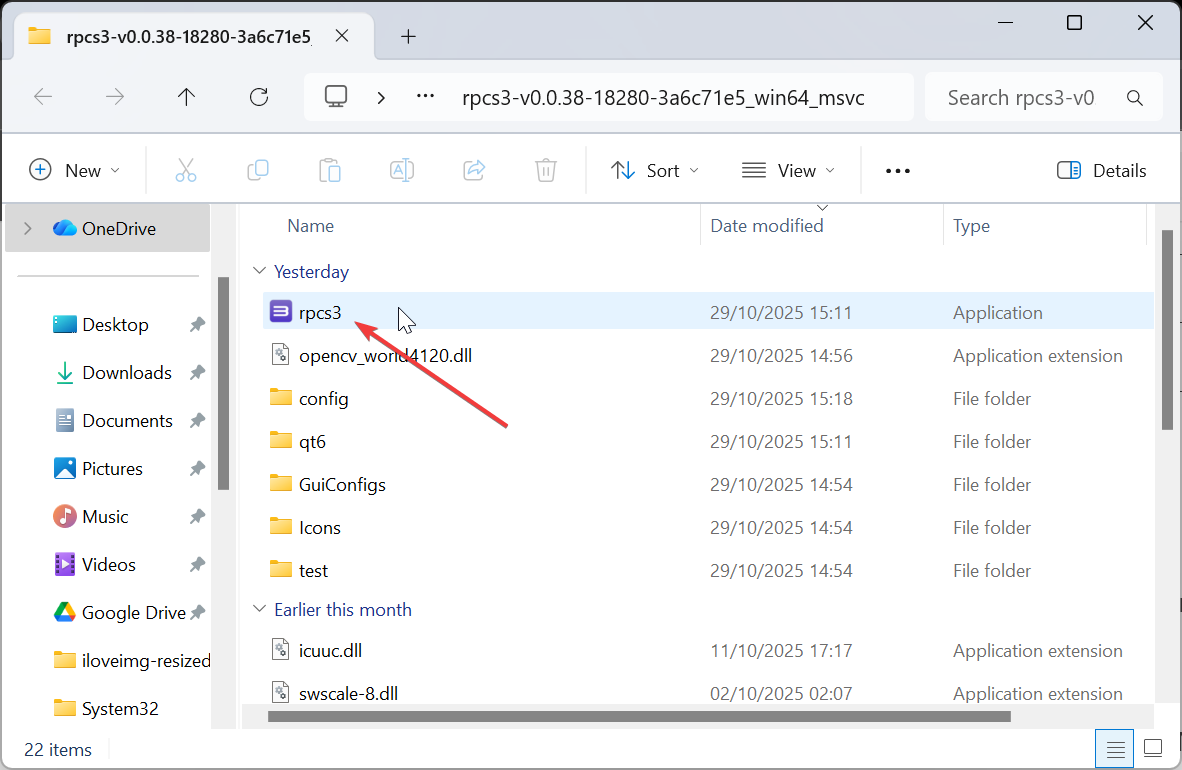The width and height of the screenshot is (1182, 770).
Task: Click the Share icon in toolbar
Action: point(474,170)
